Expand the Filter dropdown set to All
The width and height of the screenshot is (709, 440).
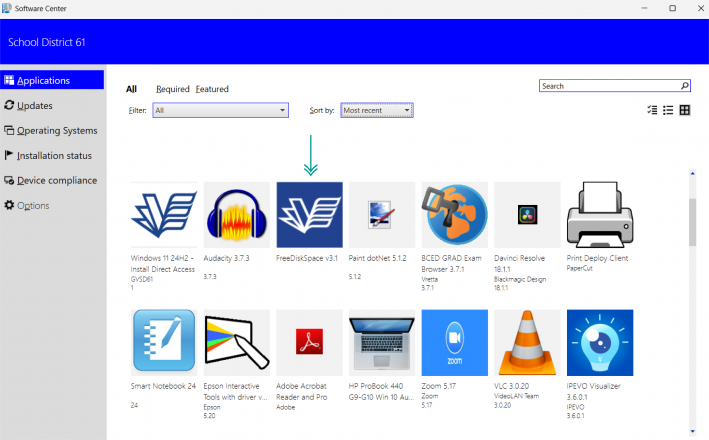[x=221, y=110]
